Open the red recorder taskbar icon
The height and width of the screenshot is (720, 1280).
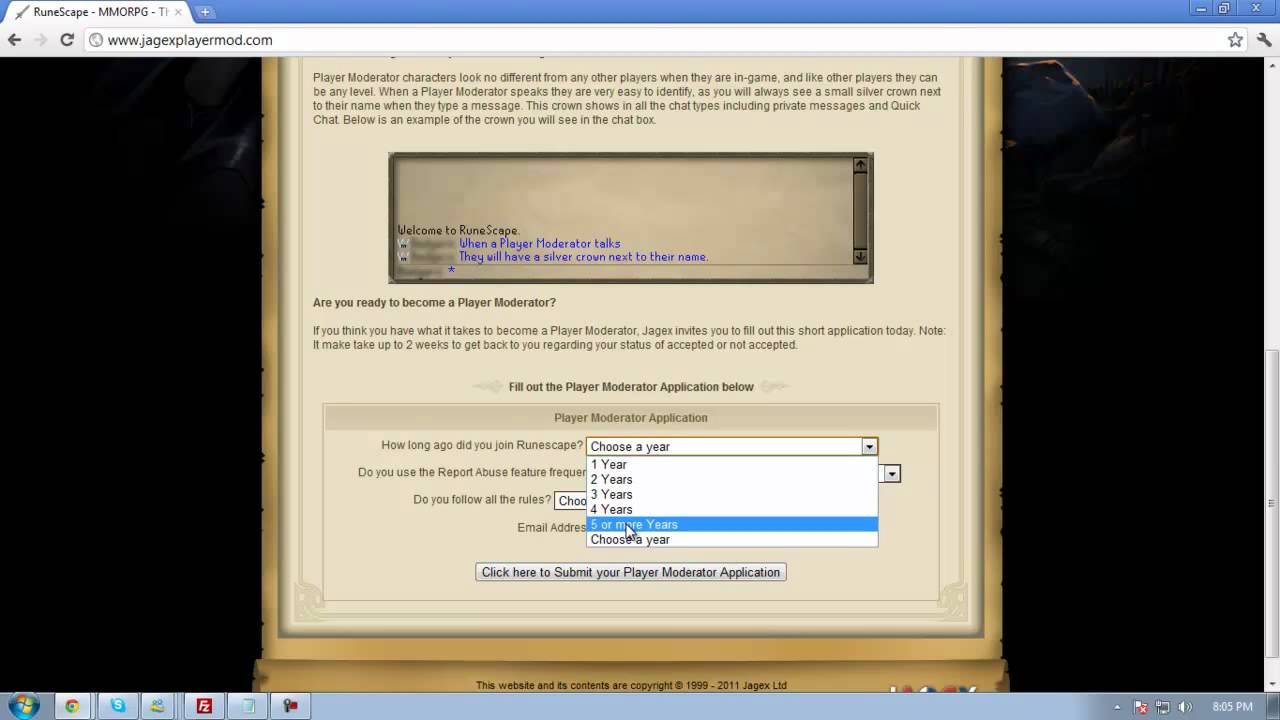290,706
